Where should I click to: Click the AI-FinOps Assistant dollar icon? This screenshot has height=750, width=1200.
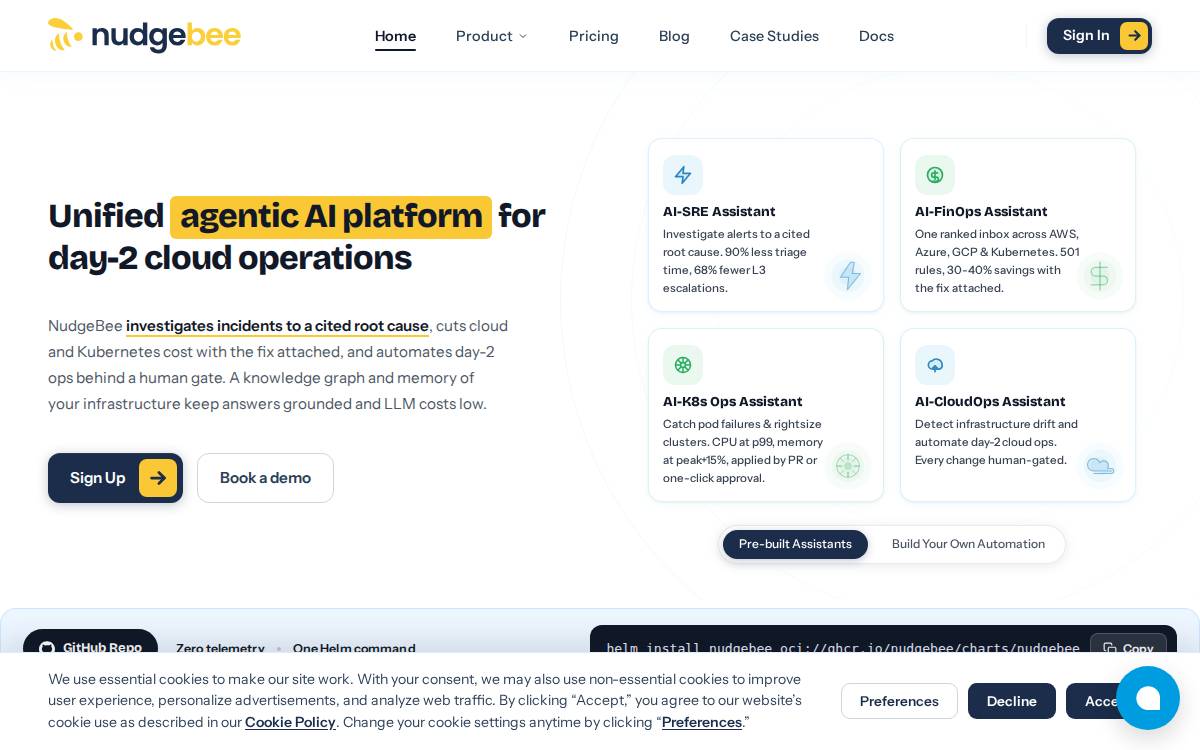935,175
